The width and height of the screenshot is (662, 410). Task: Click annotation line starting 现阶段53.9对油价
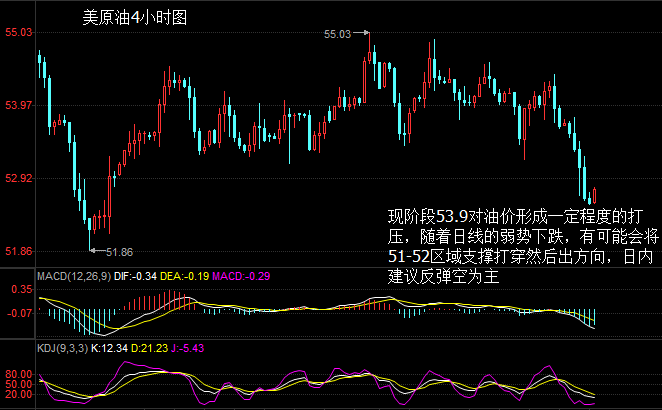[515, 217]
